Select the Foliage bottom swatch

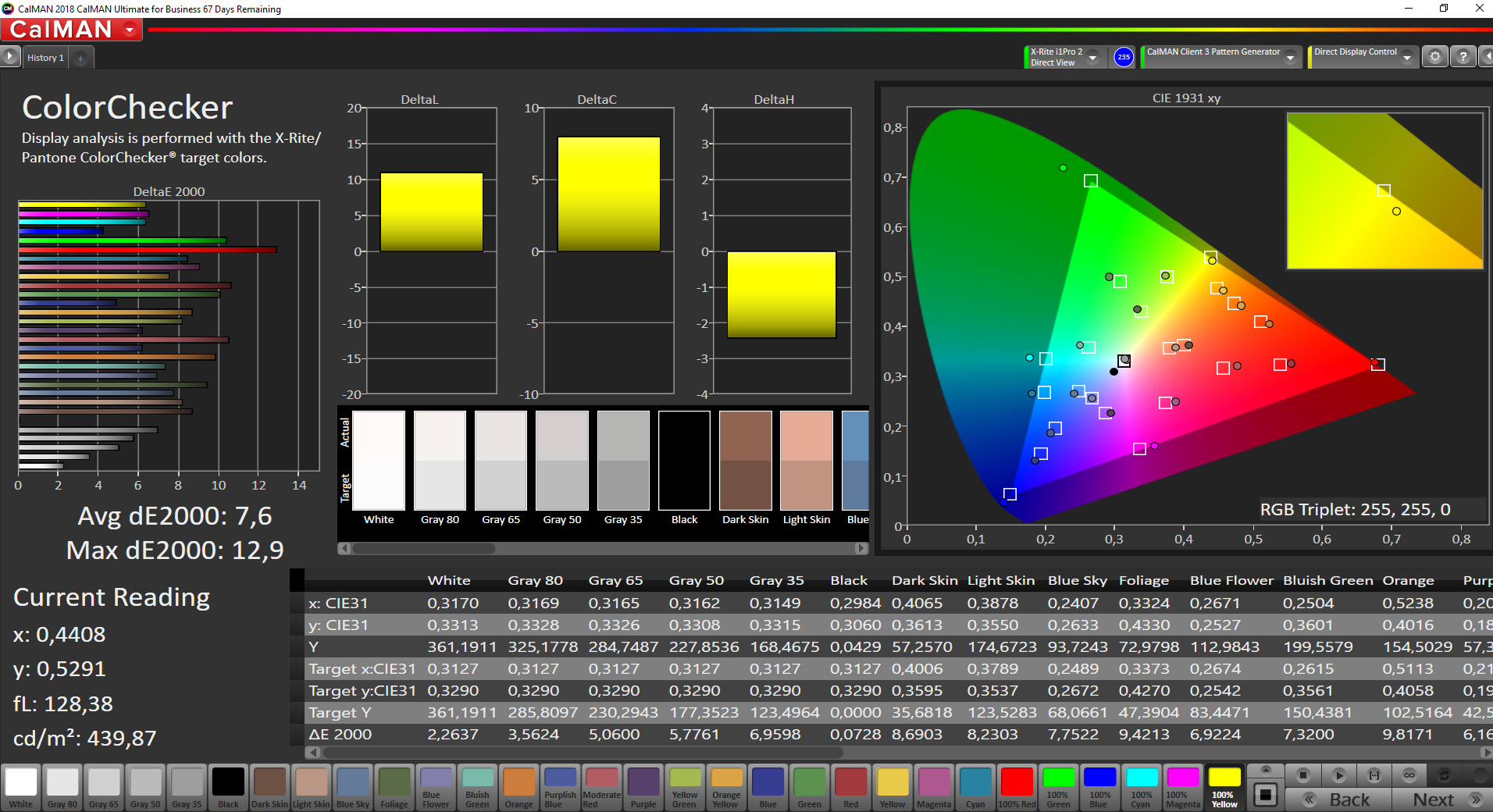[x=394, y=787]
